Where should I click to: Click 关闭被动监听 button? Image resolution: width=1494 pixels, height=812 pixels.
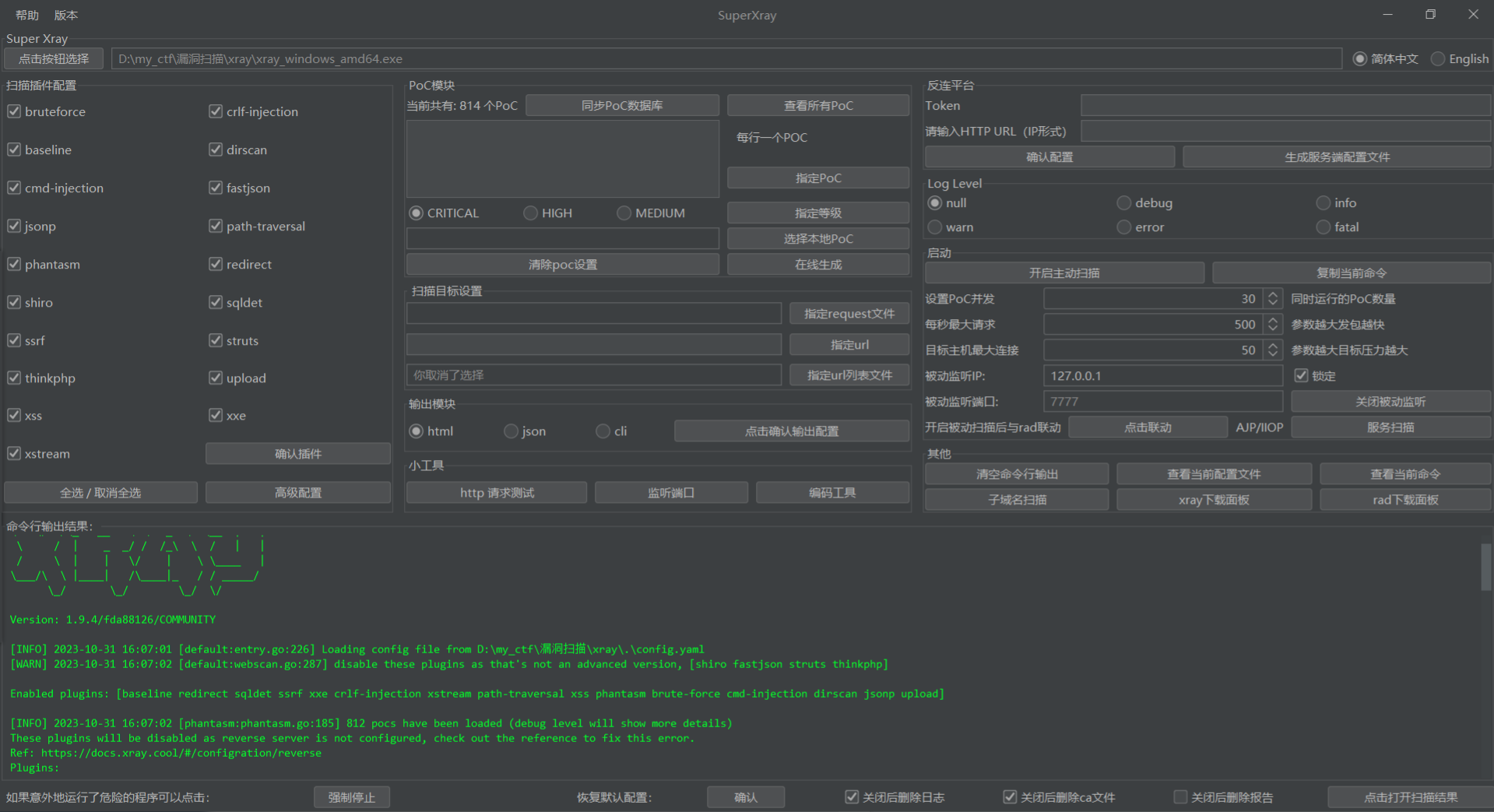click(1390, 402)
